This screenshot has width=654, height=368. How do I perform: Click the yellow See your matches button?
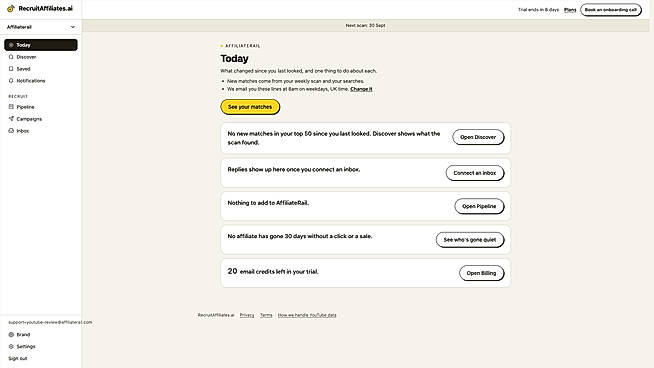(250, 107)
